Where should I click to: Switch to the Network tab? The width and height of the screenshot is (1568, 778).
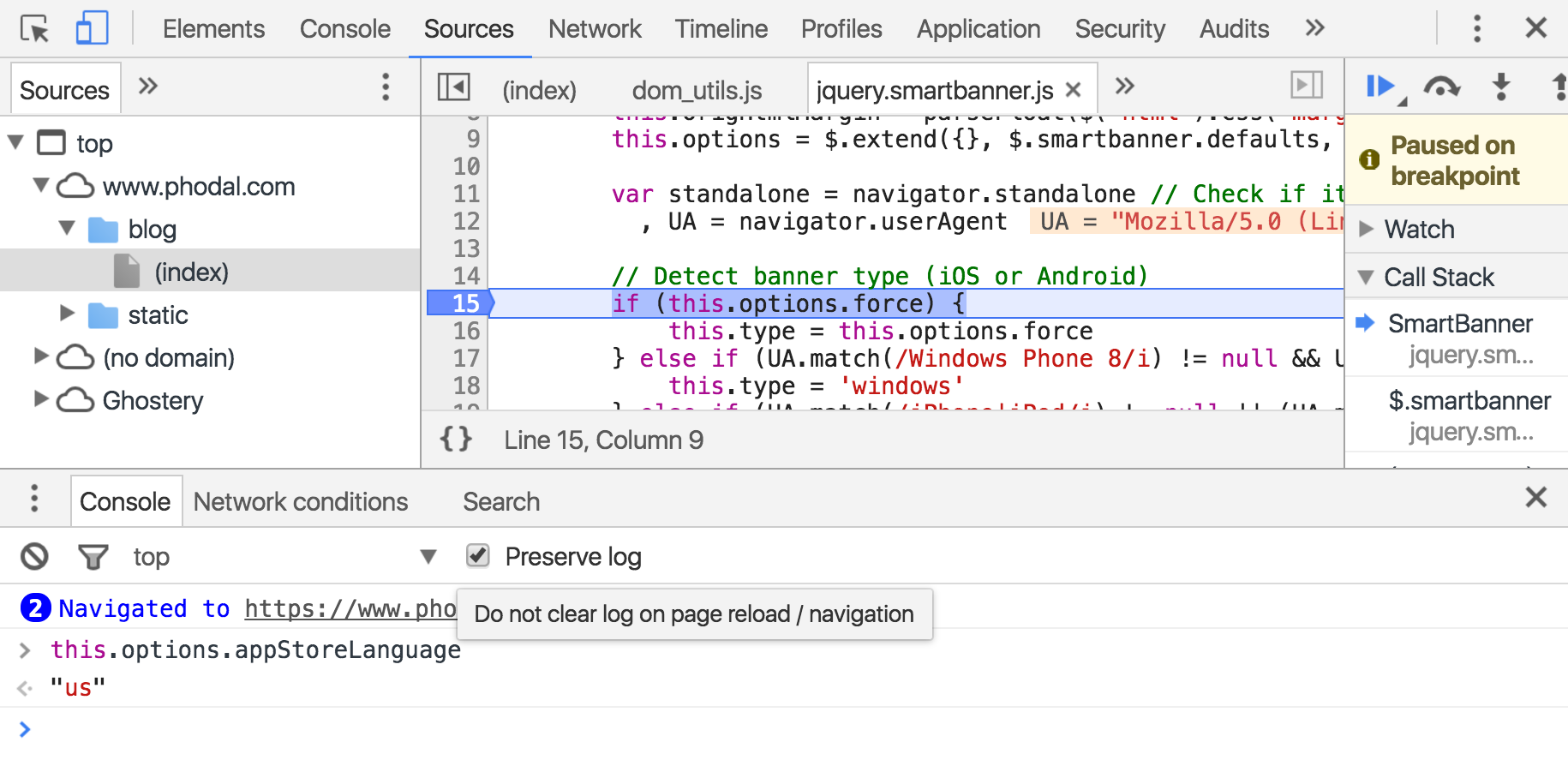pos(595,29)
